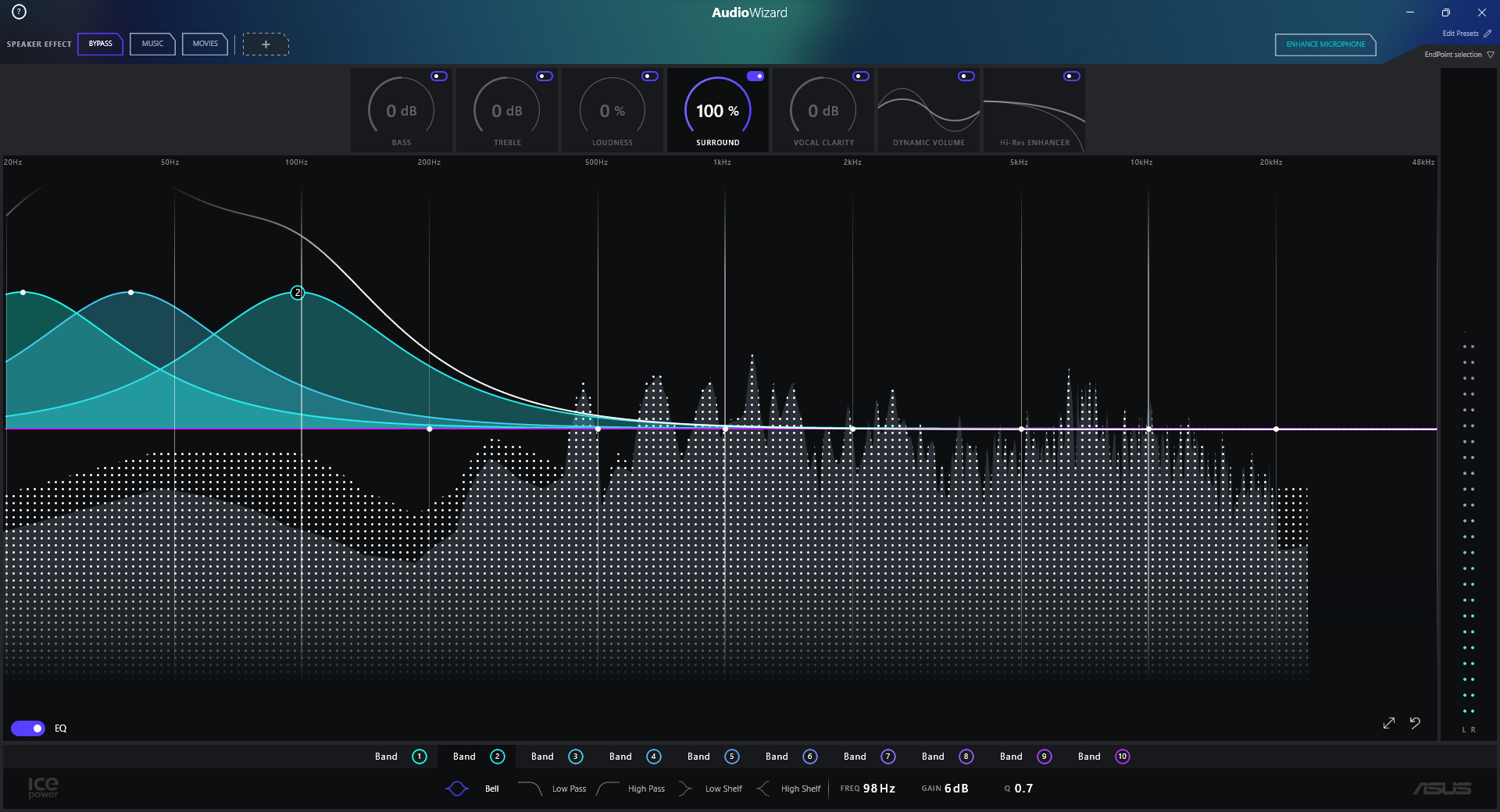The height and width of the screenshot is (812, 1500).
Task: Expand the EQ graph to fullscreen
Action: pos(1388,723)
